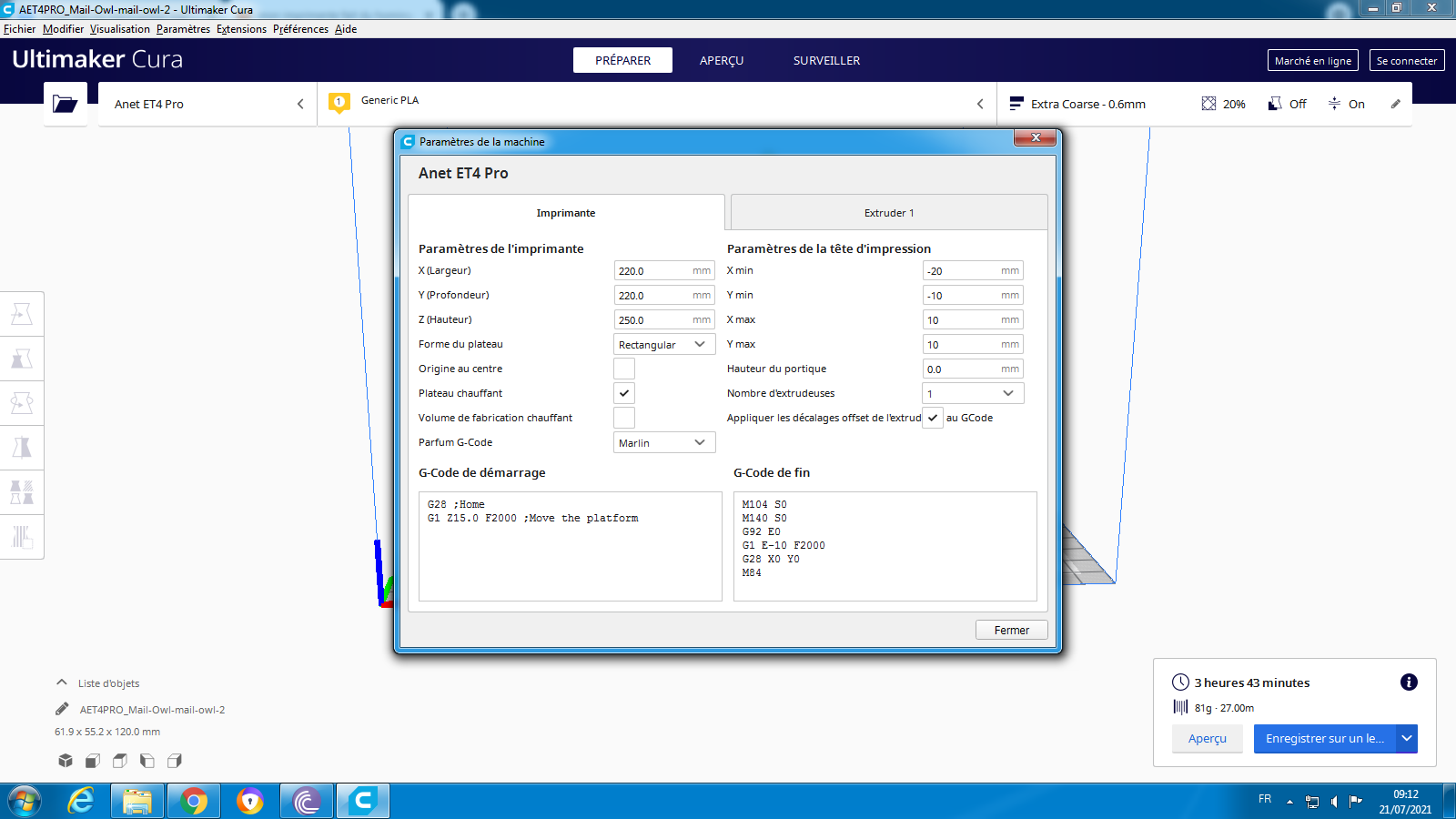Select the Rotate tool in left toolbar
This screenshot has width=1456, height=819.
tap(22, 403)
